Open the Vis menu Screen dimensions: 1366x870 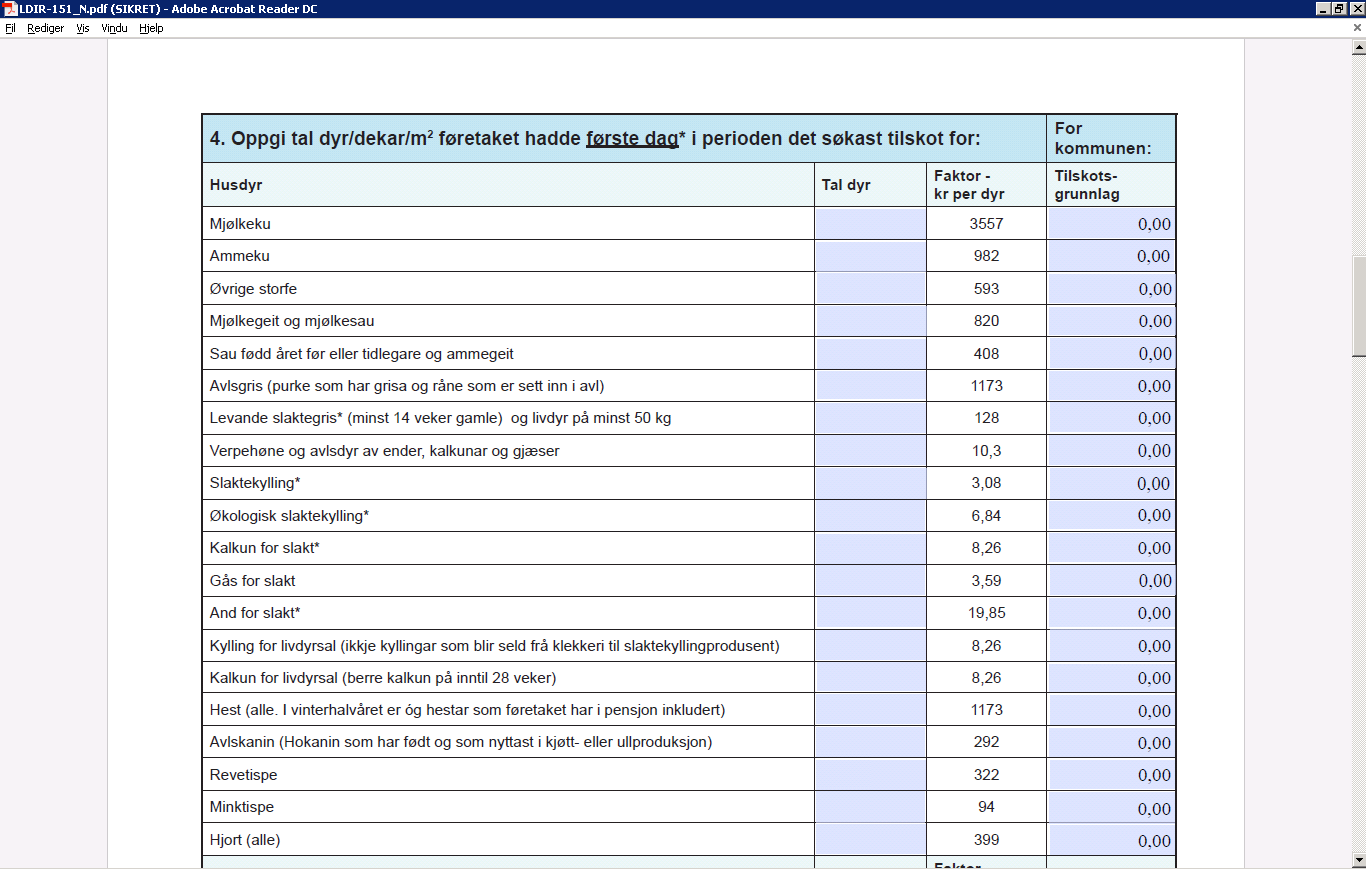83,28
